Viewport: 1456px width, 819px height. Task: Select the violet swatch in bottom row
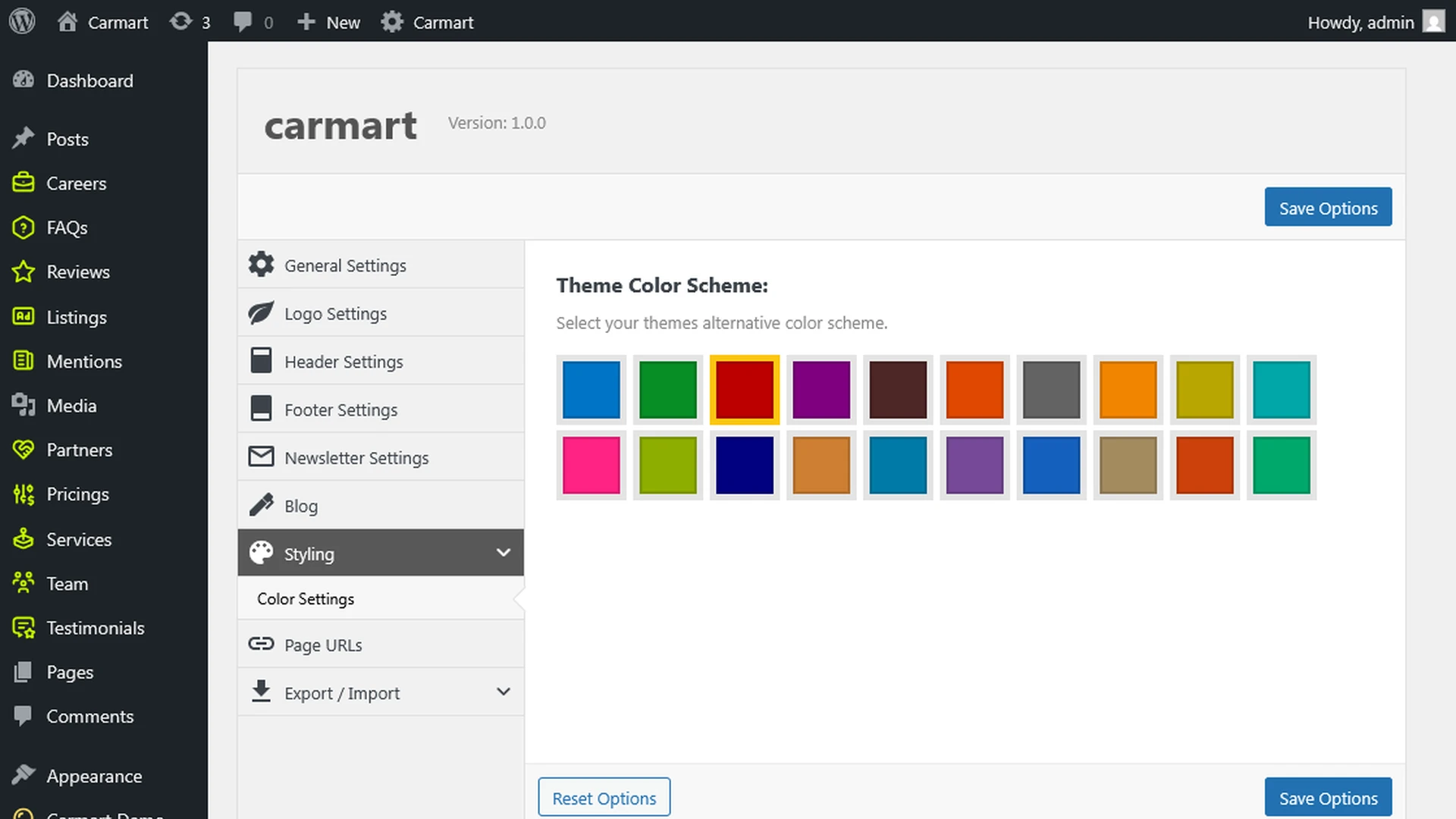(974, 465)
